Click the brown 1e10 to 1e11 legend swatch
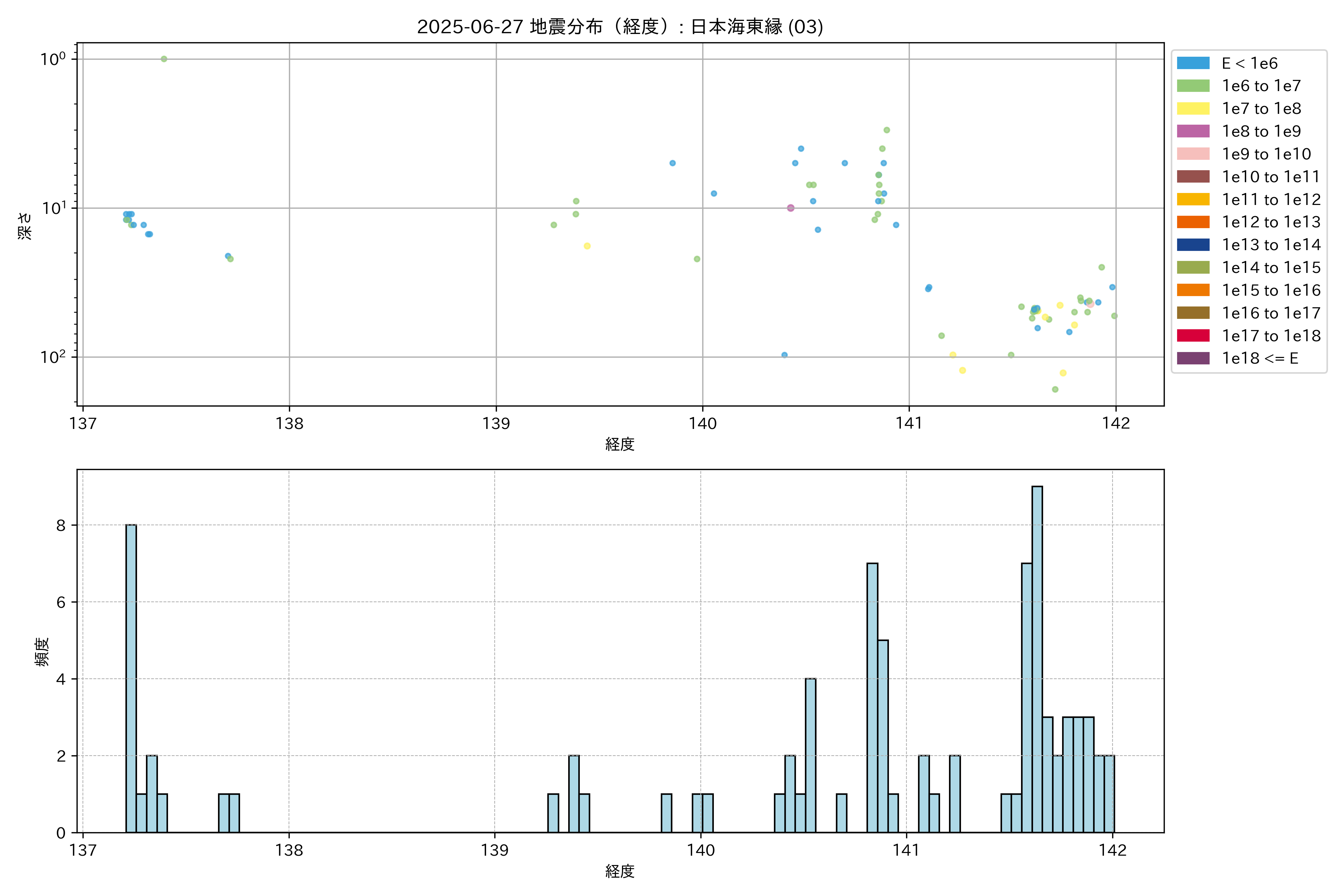 tap(1193, 177)
